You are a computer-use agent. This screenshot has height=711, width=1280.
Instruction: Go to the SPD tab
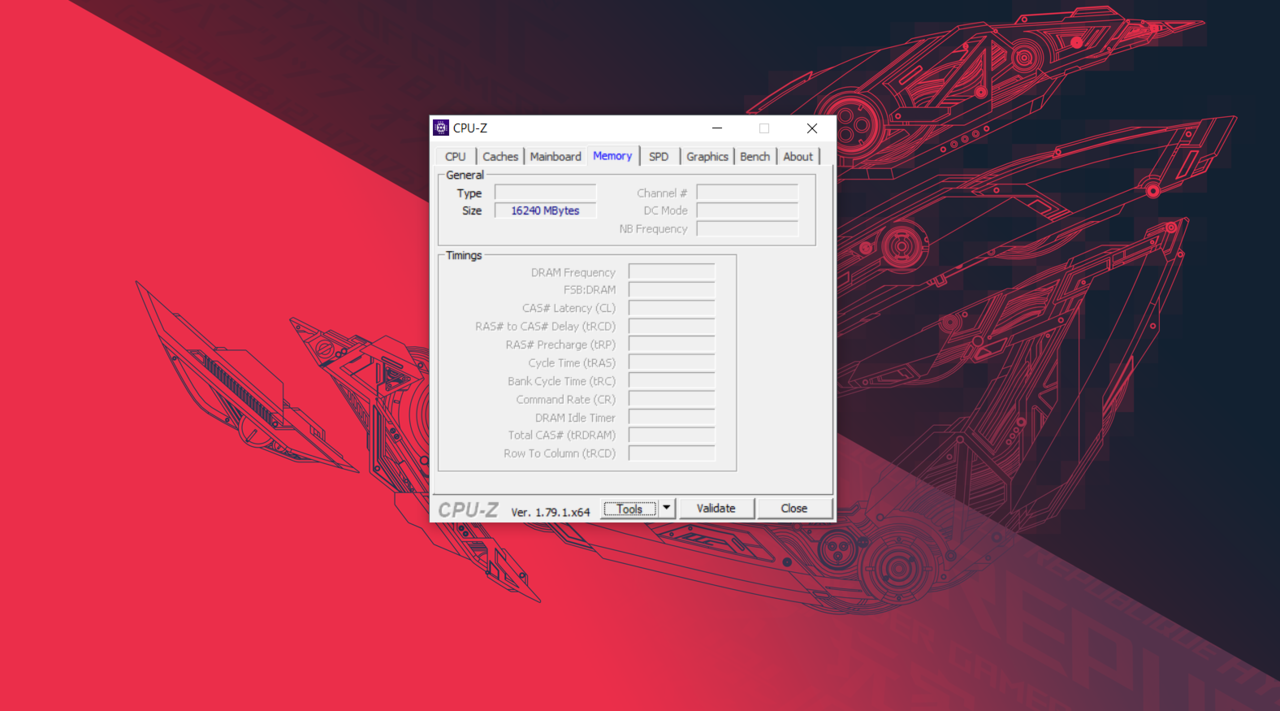[x=658, y=157]
